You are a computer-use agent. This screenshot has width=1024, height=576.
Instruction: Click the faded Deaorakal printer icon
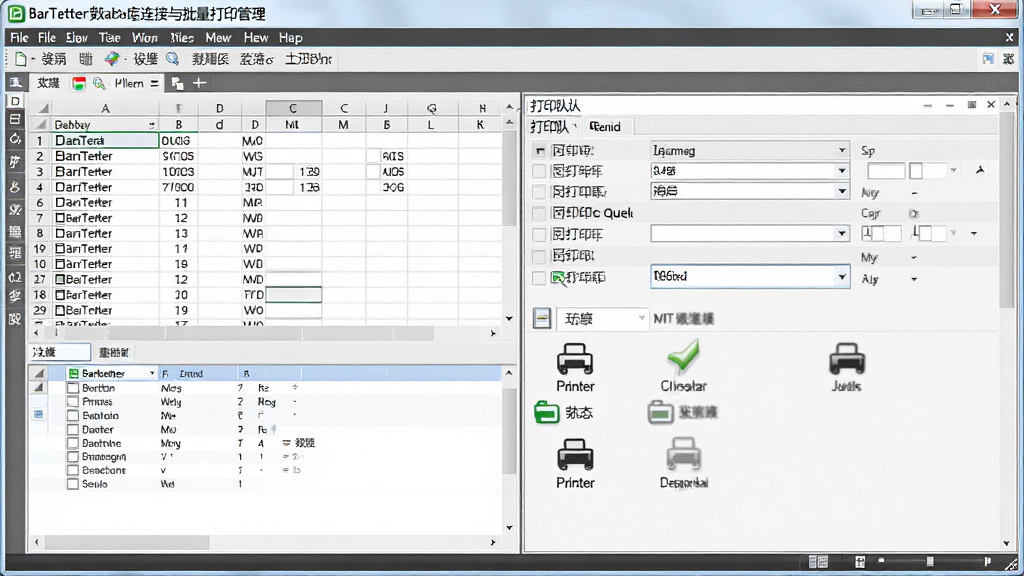point(683,453)
